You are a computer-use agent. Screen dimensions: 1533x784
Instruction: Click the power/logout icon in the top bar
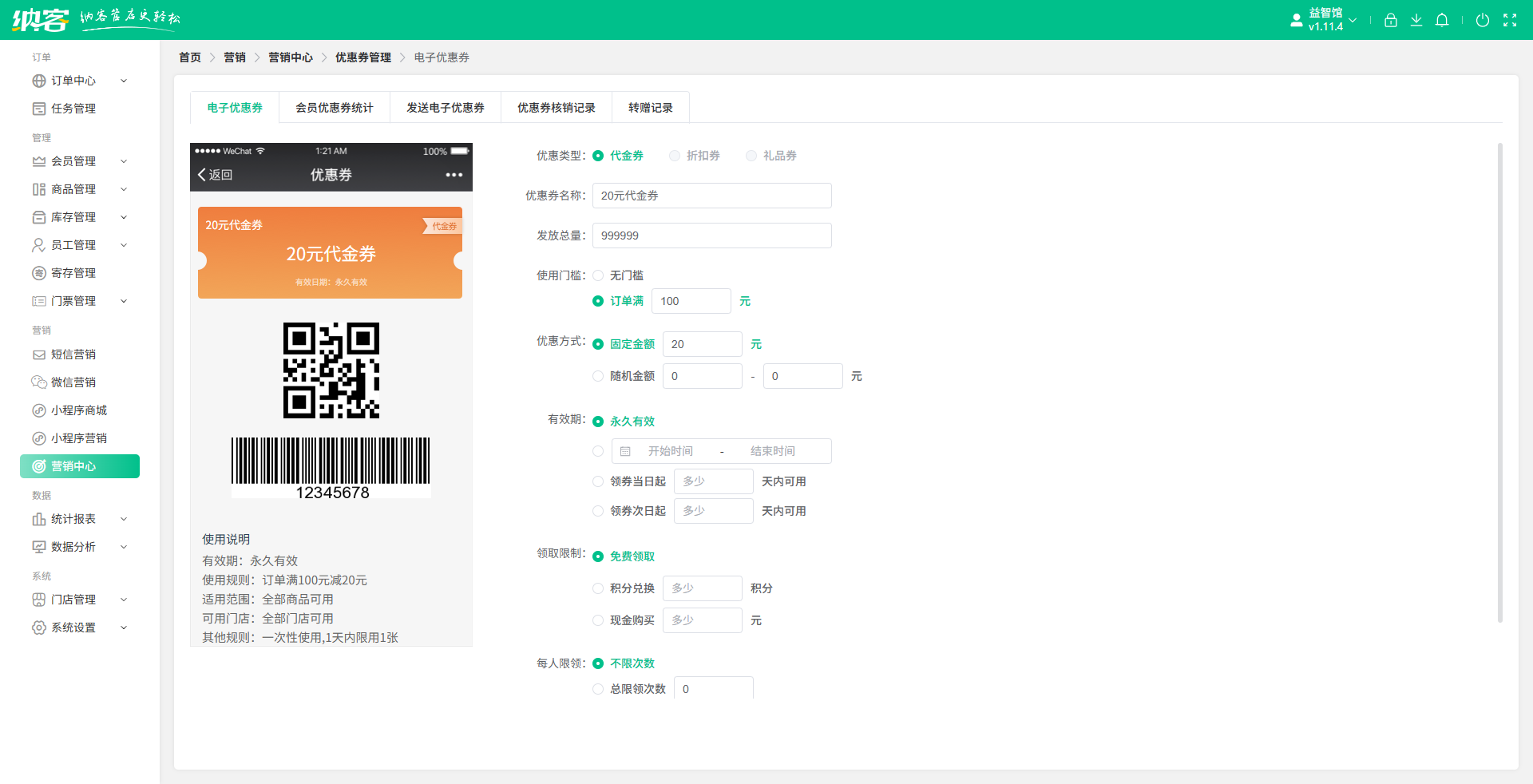tap(1483, 19)
